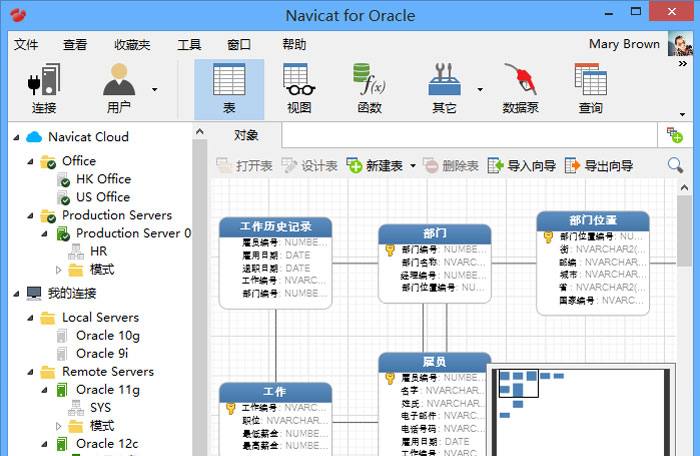Click the 导入向导 button

pyautogui.click(x=522, y=166)
